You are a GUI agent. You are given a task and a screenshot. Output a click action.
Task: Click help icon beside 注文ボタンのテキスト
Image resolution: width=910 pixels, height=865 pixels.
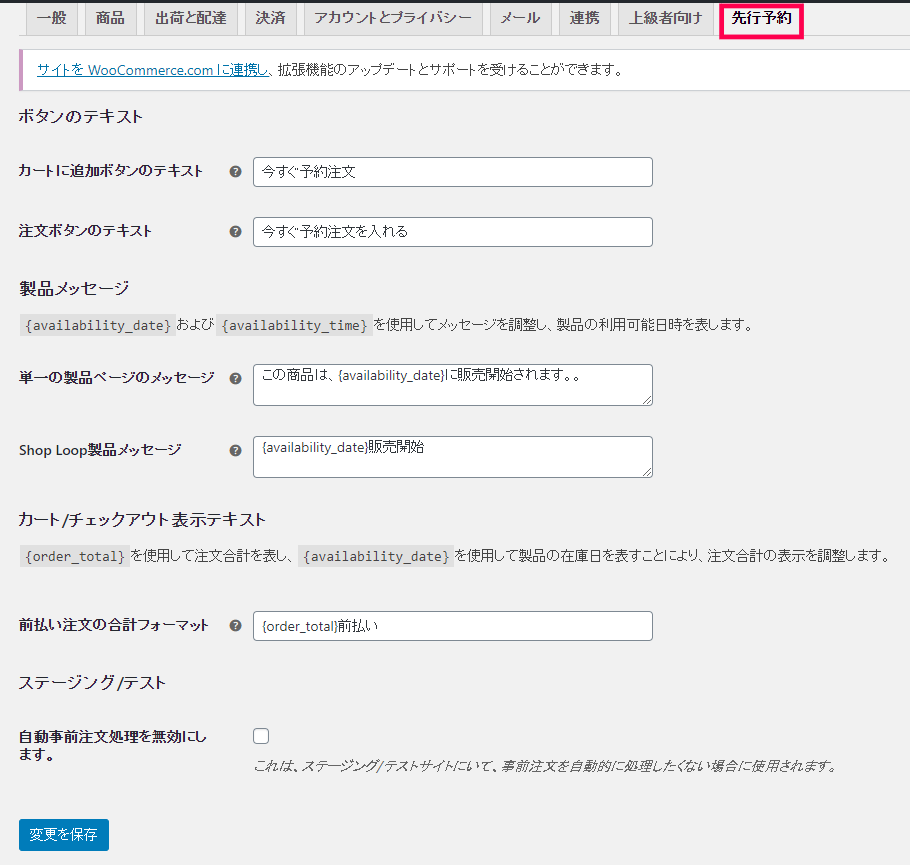coord(235,232)
